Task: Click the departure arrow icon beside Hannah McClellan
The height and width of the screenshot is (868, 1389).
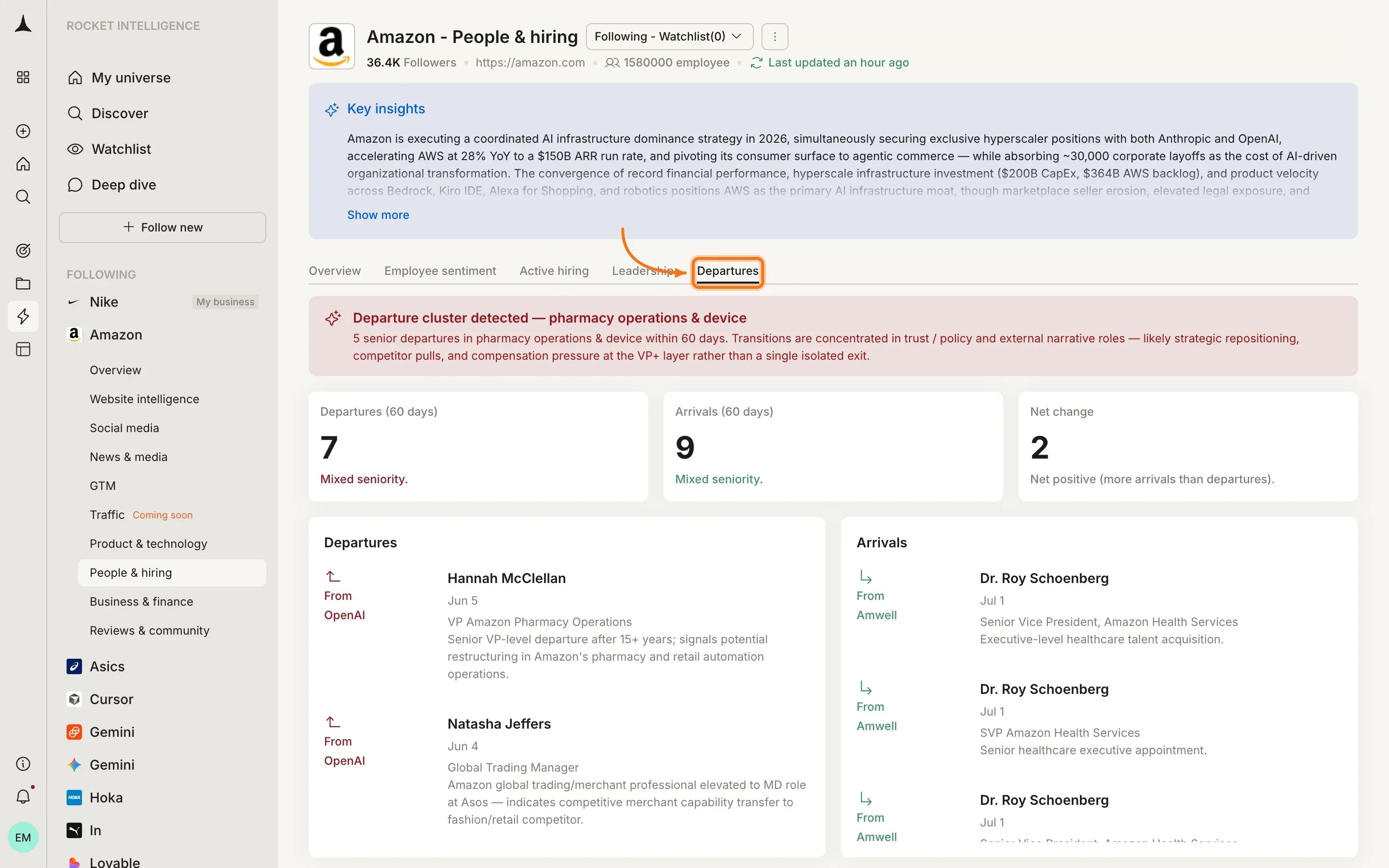Action: (333, 576)
